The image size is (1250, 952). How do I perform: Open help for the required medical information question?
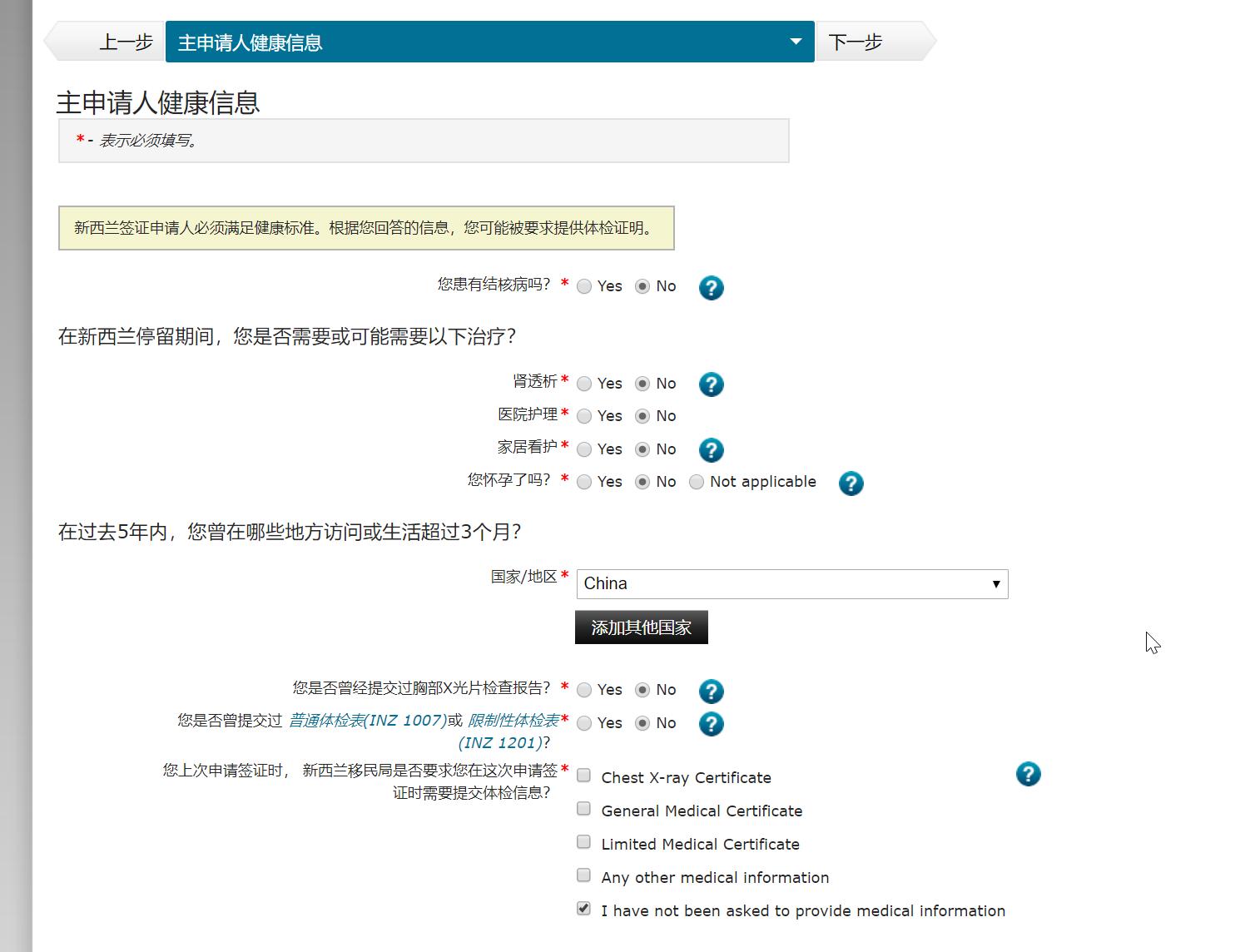point(1028,774)
